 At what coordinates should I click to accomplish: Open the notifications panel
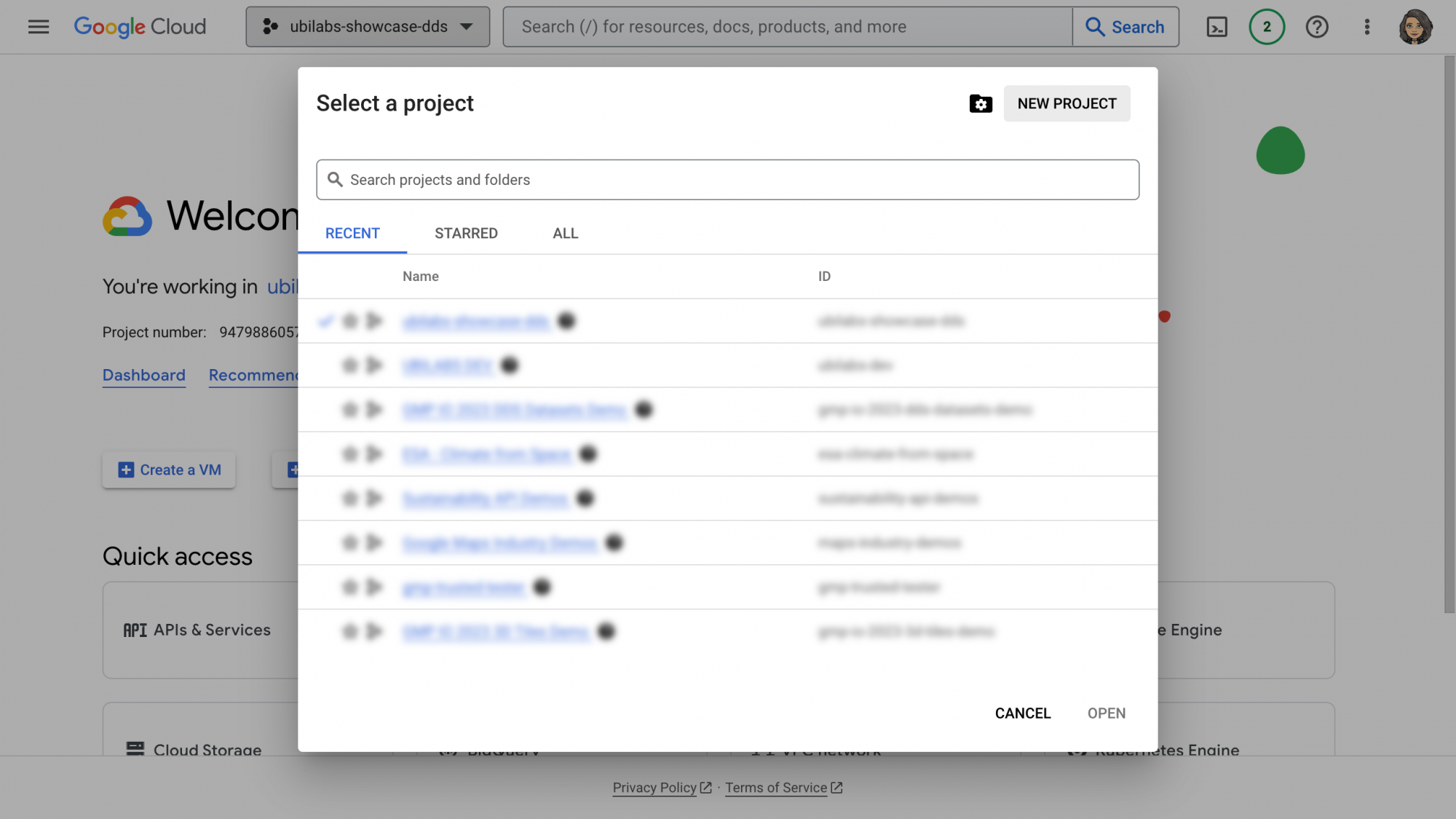(1267, 26)
